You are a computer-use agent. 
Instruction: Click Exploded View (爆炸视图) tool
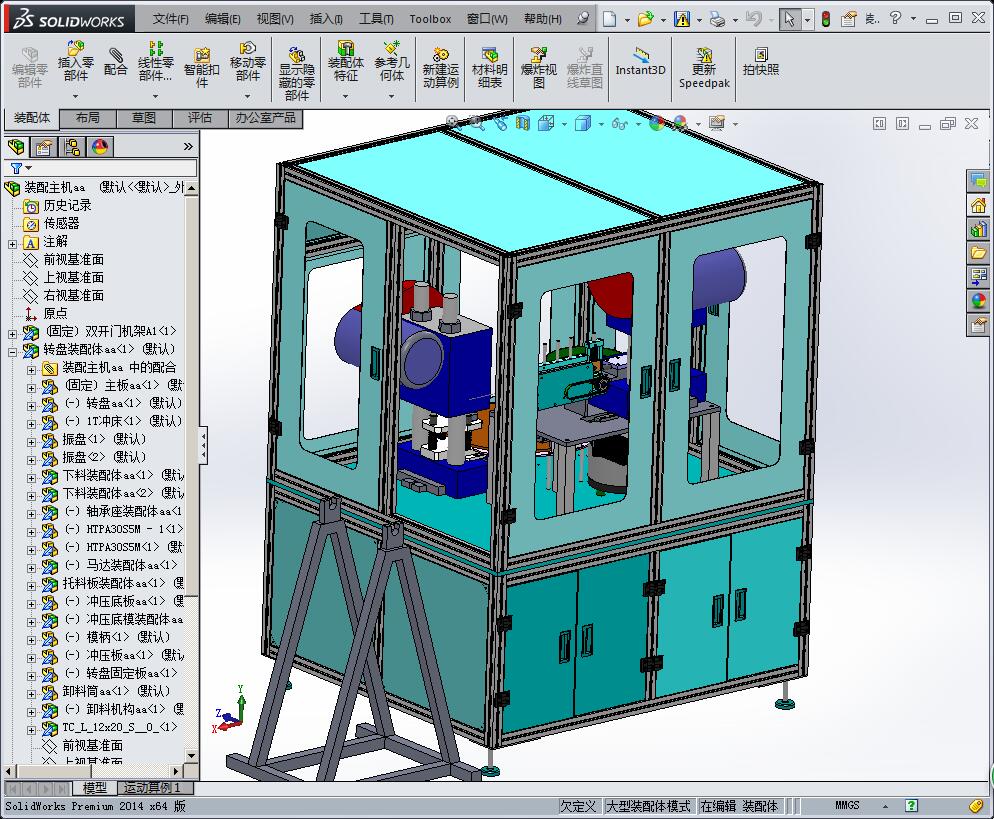coord(538,68)
